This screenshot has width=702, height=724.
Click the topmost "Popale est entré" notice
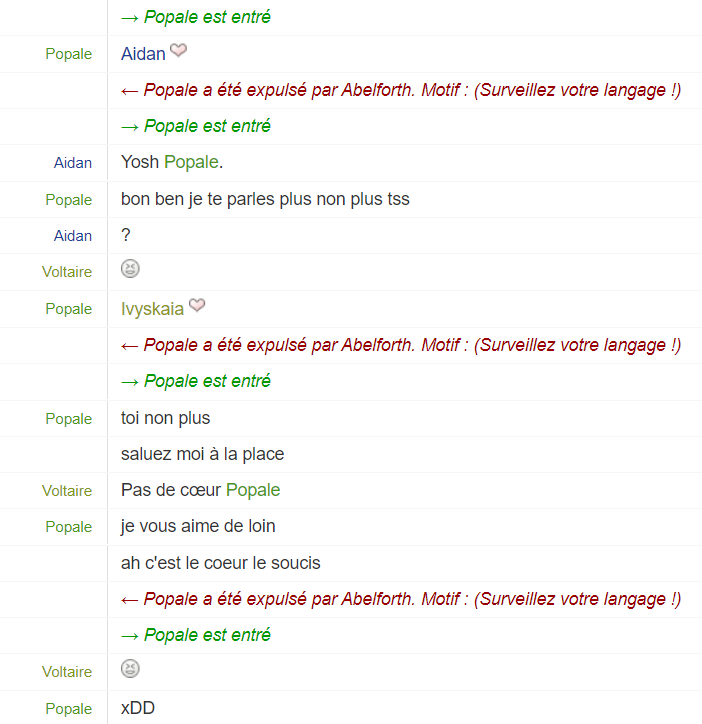(x=208, y=17)
